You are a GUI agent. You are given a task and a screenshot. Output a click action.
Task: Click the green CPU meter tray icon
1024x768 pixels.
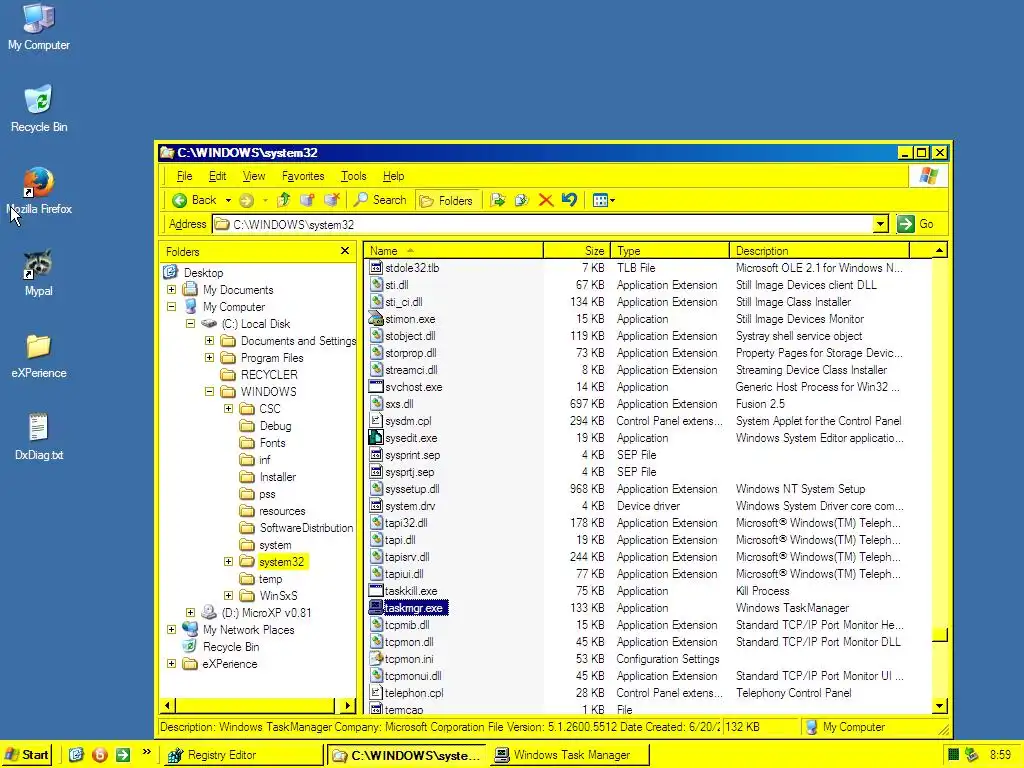pos(953,755)
